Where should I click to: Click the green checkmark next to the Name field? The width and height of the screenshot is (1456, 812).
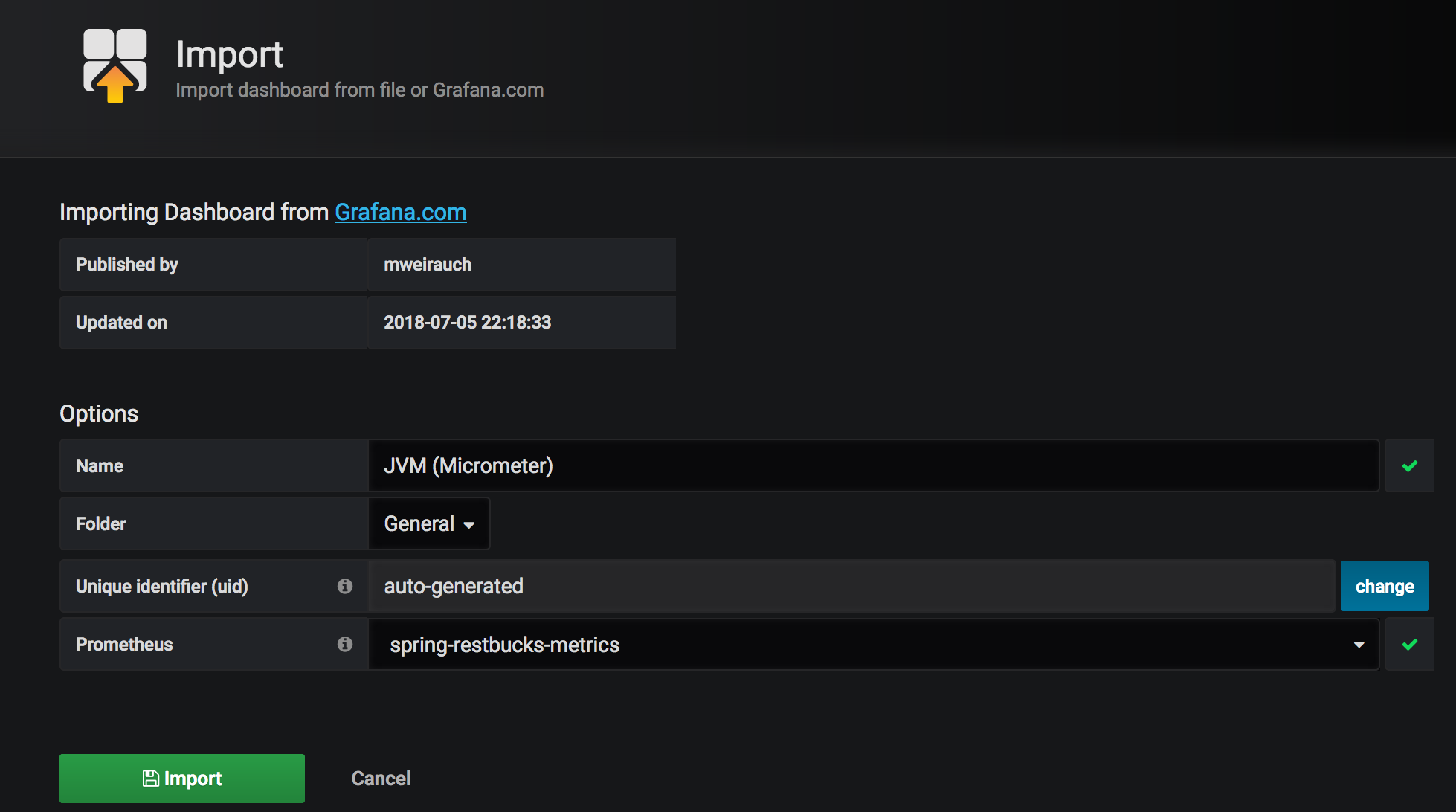[1409, 465]
